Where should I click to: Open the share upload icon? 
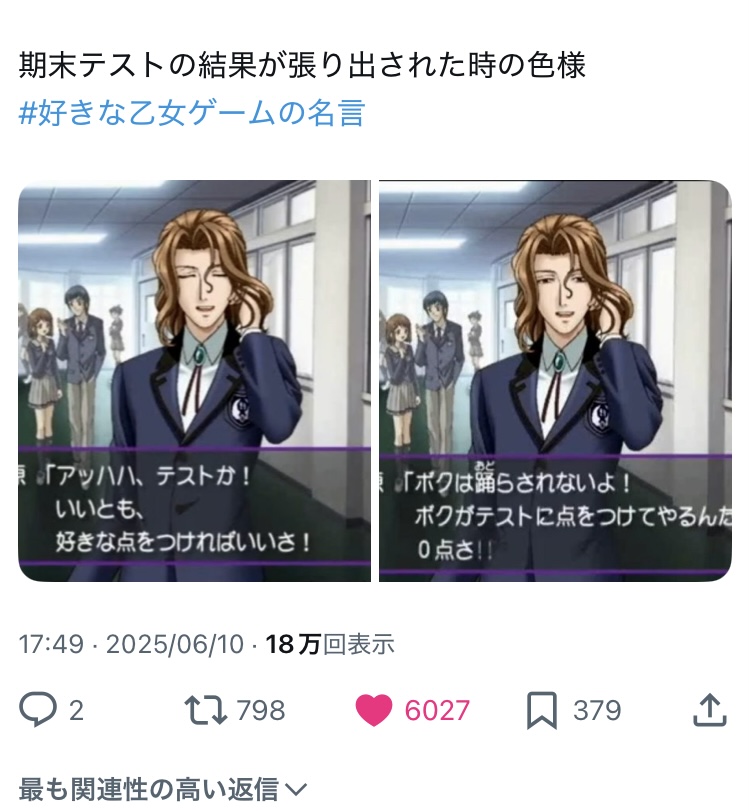(710, 710)
